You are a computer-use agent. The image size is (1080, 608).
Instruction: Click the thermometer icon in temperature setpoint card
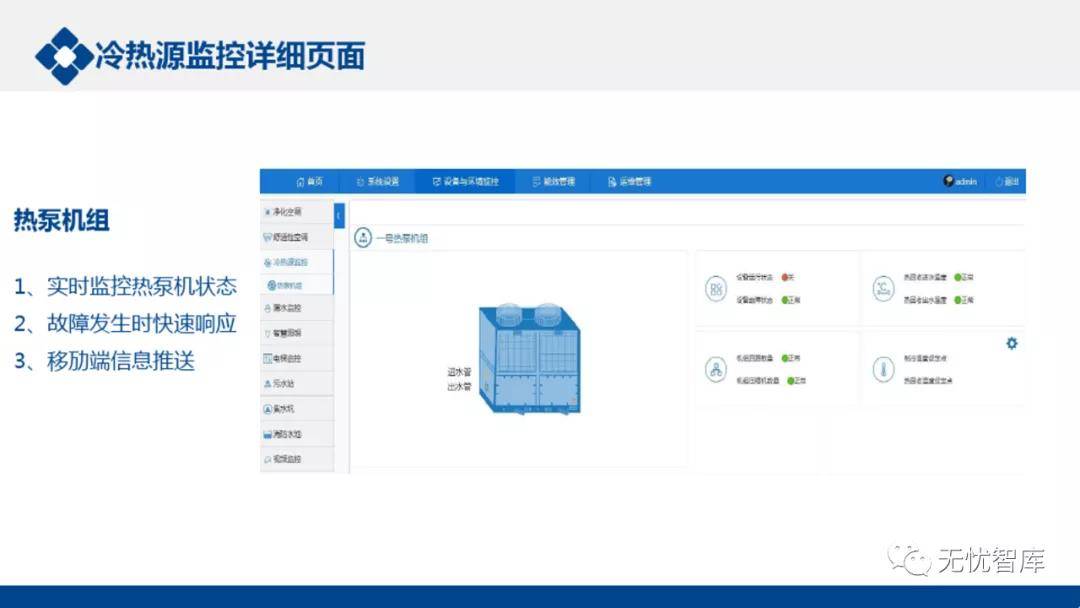click(x=881, y=369)
